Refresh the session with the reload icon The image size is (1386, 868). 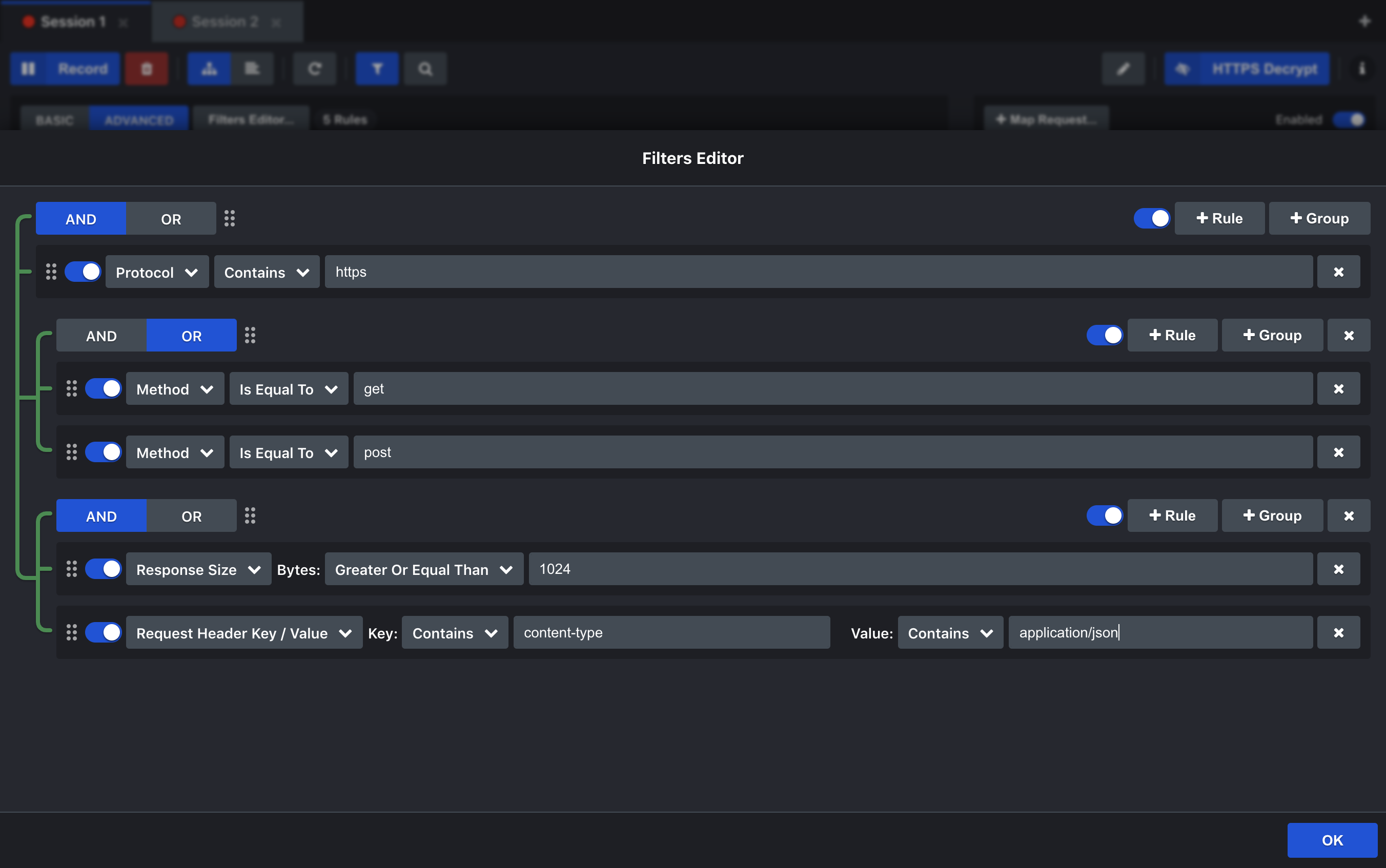pos(315,68)
